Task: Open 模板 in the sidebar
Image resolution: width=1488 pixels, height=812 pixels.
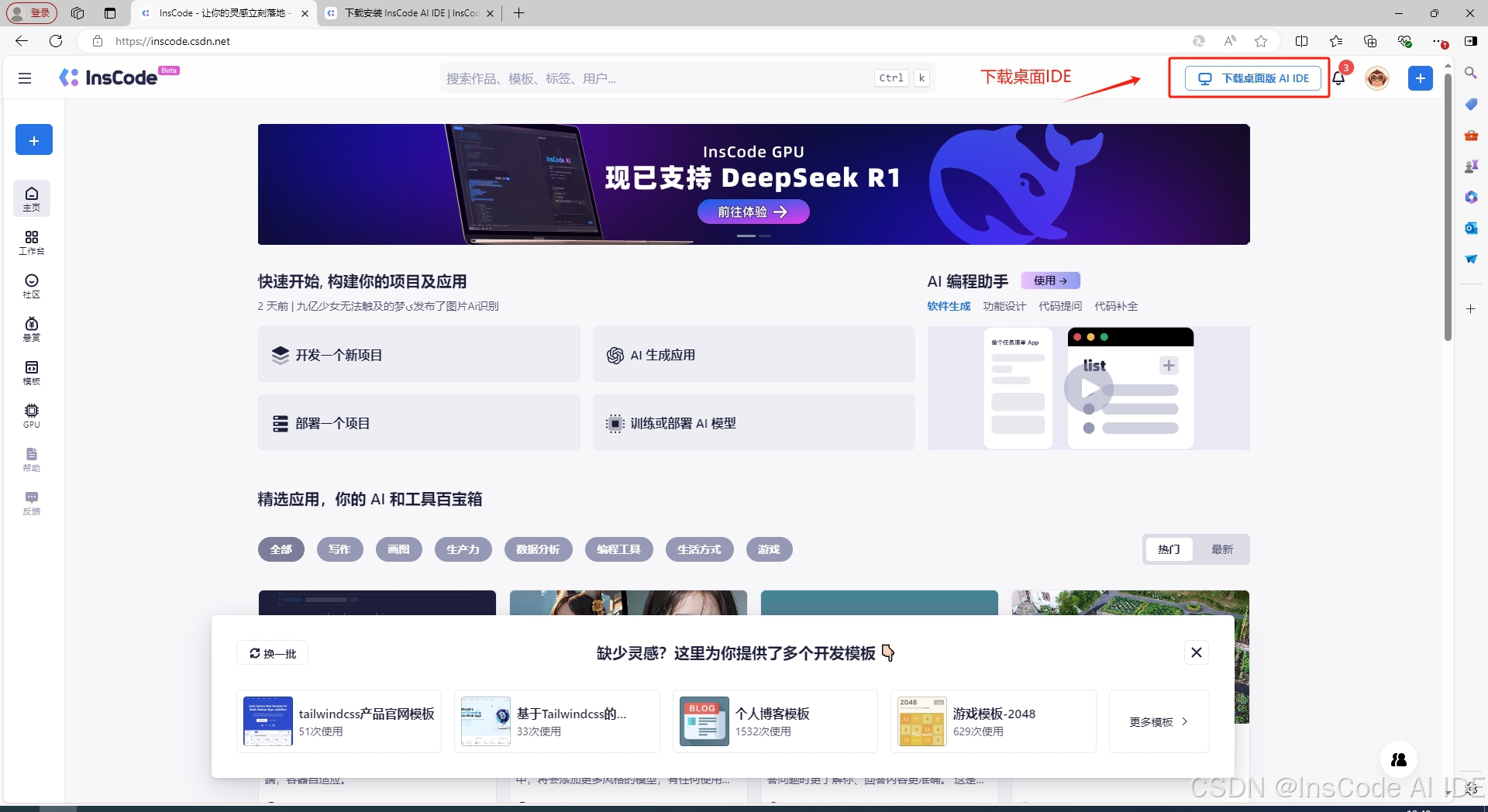Action: coord(32,373)
